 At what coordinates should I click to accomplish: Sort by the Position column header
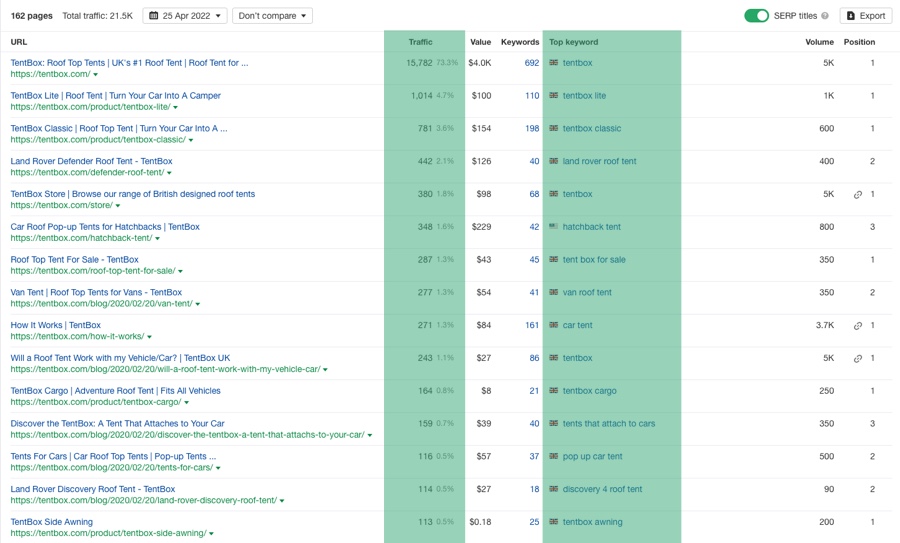(859, 42)
